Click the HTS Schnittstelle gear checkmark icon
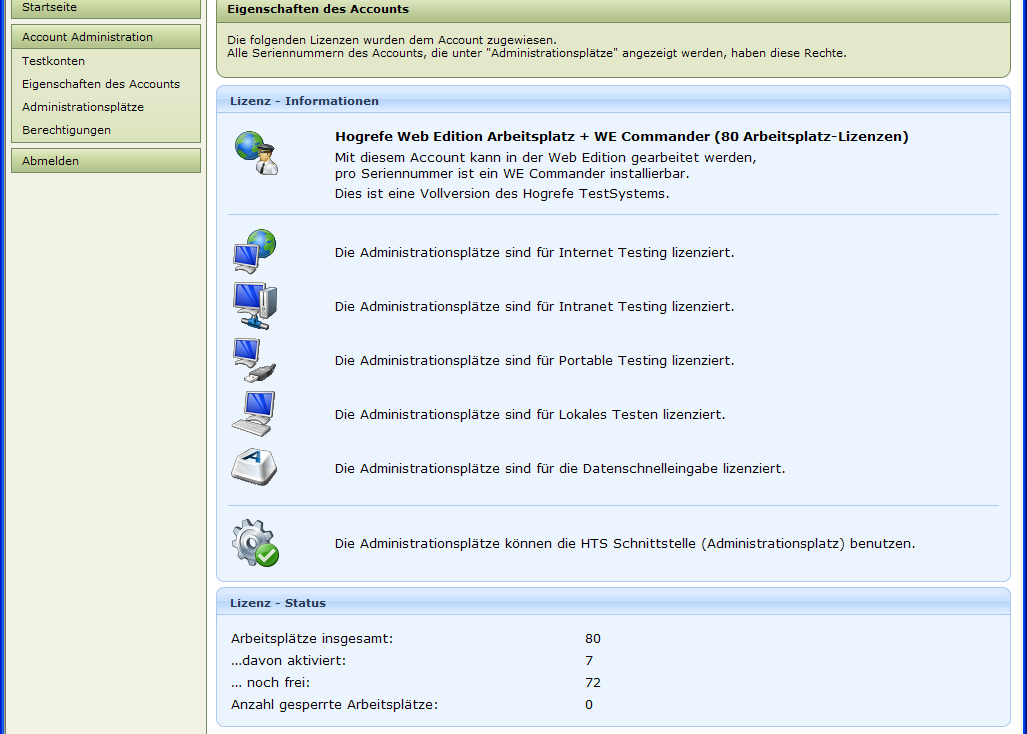Screen dimensions: 1027x734 pos(255,544)
